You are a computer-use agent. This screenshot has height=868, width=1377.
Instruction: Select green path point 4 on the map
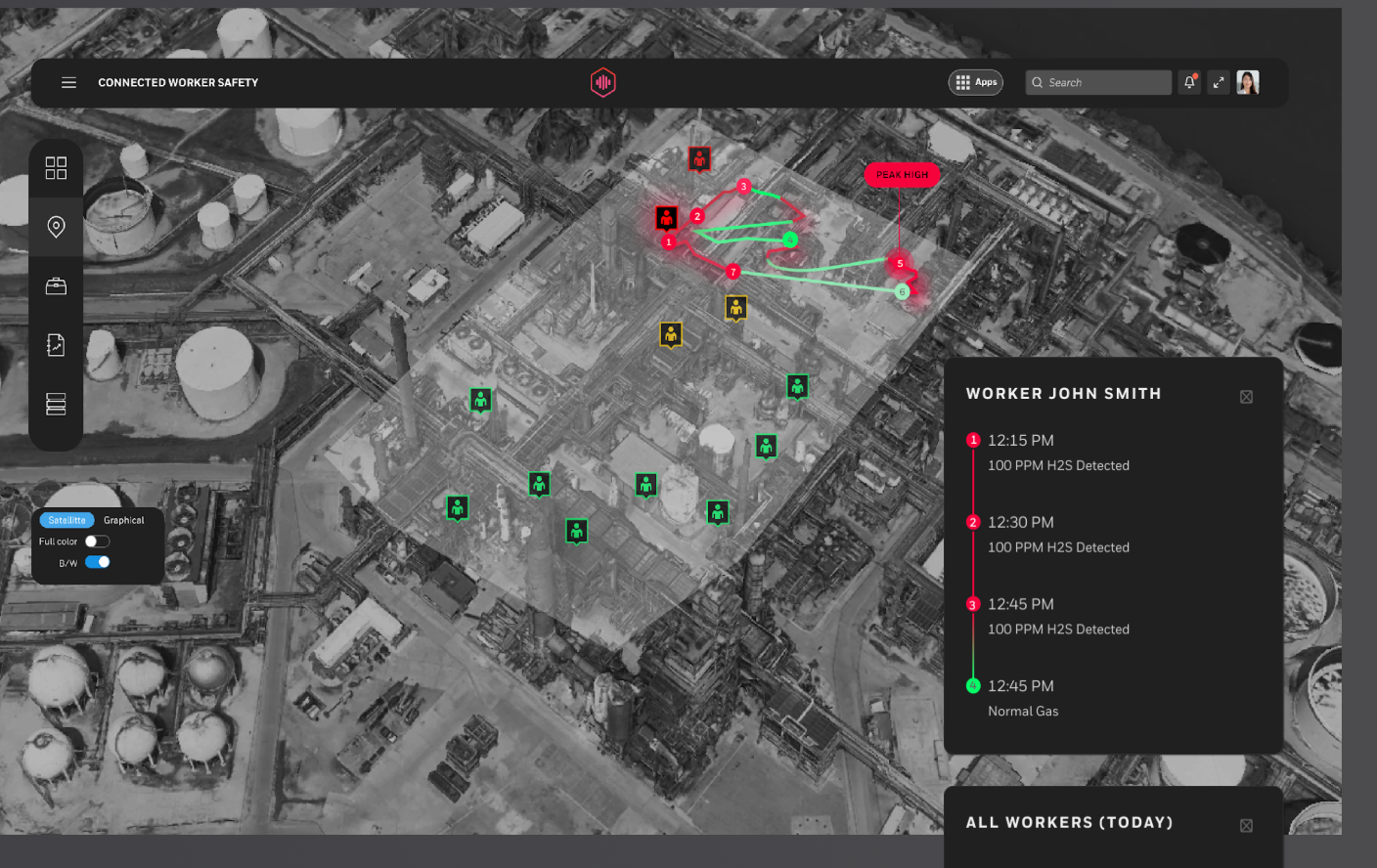point(790,239)
